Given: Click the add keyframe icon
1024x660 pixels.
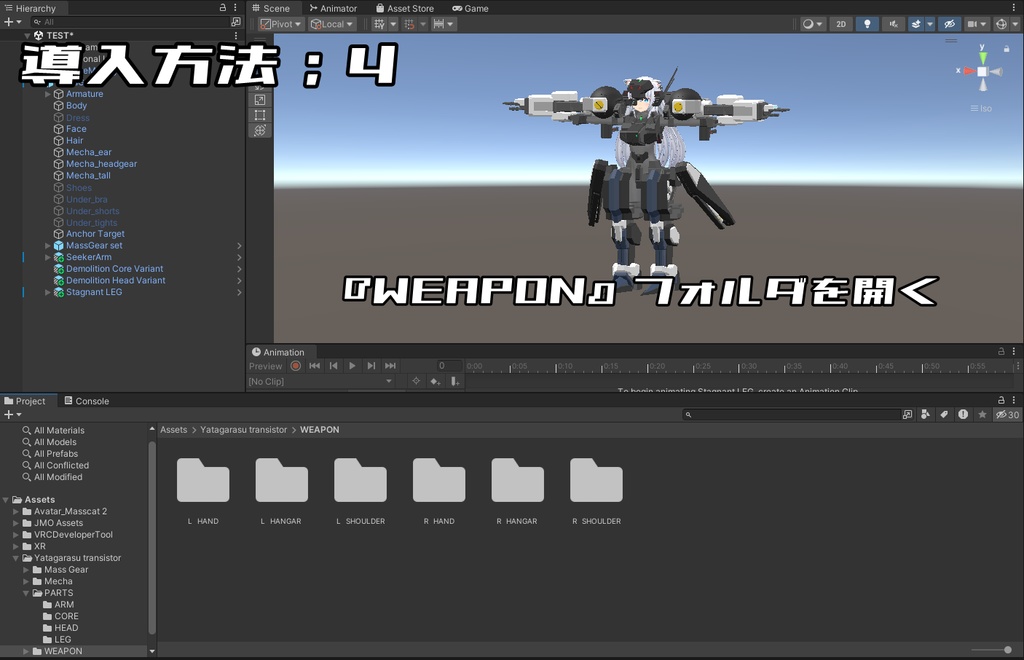Looking at the screenshot, I should (x=435, y=381).
